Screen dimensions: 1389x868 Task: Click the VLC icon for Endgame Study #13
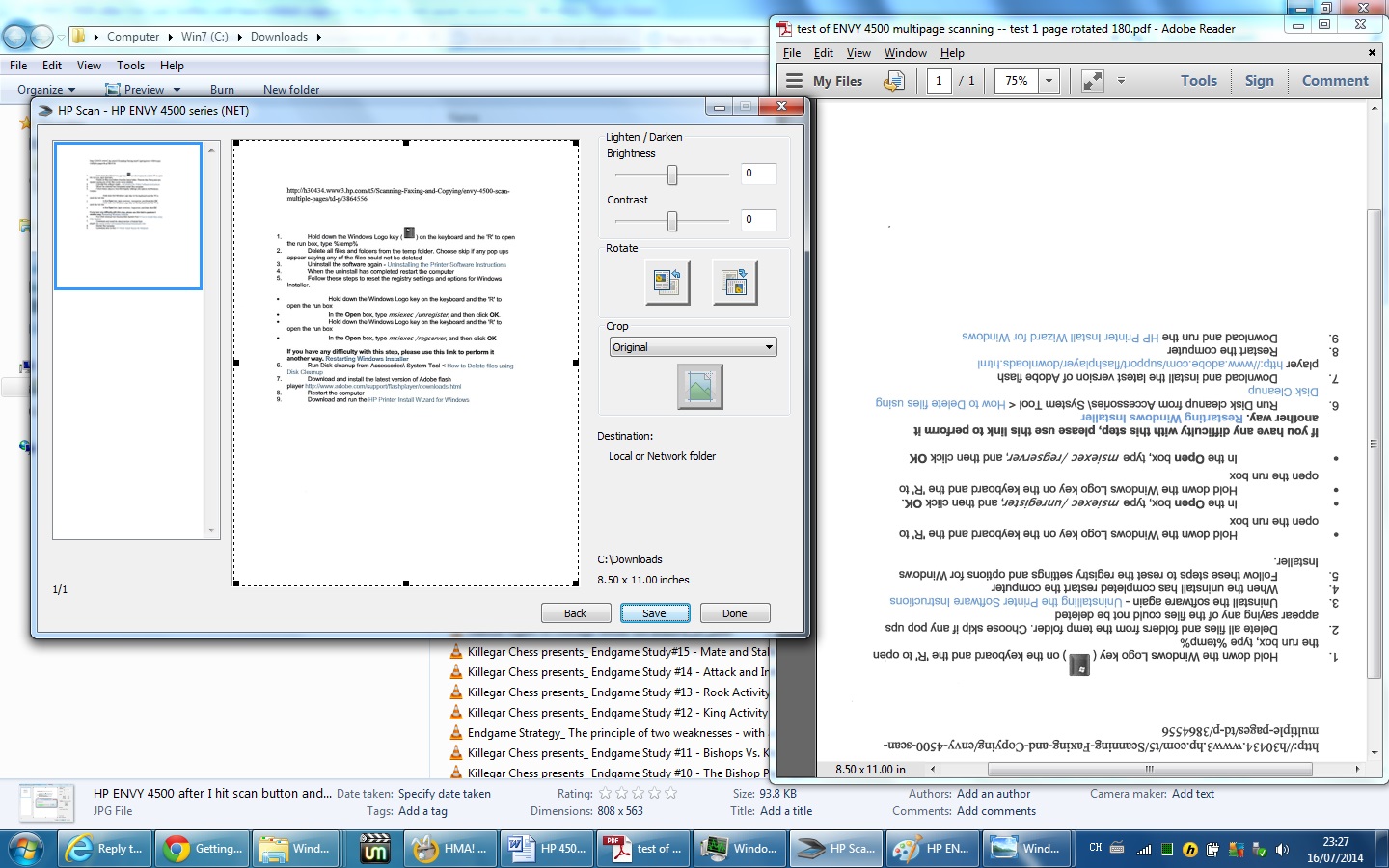tap(456, 692)
